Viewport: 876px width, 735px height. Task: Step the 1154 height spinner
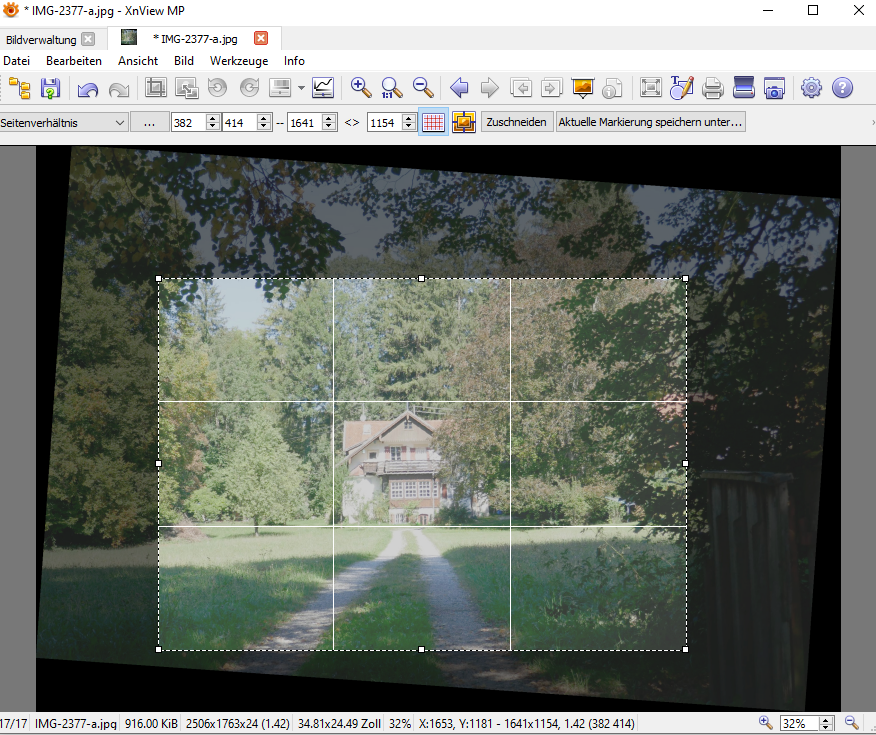410,122
